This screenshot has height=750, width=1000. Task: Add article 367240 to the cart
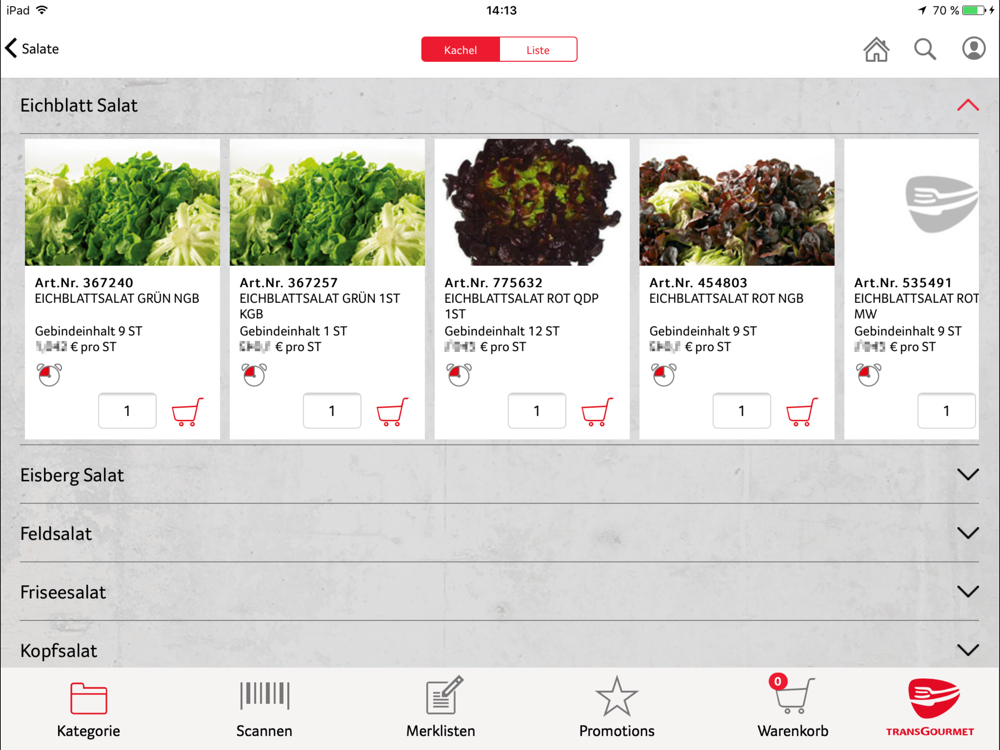188,411
